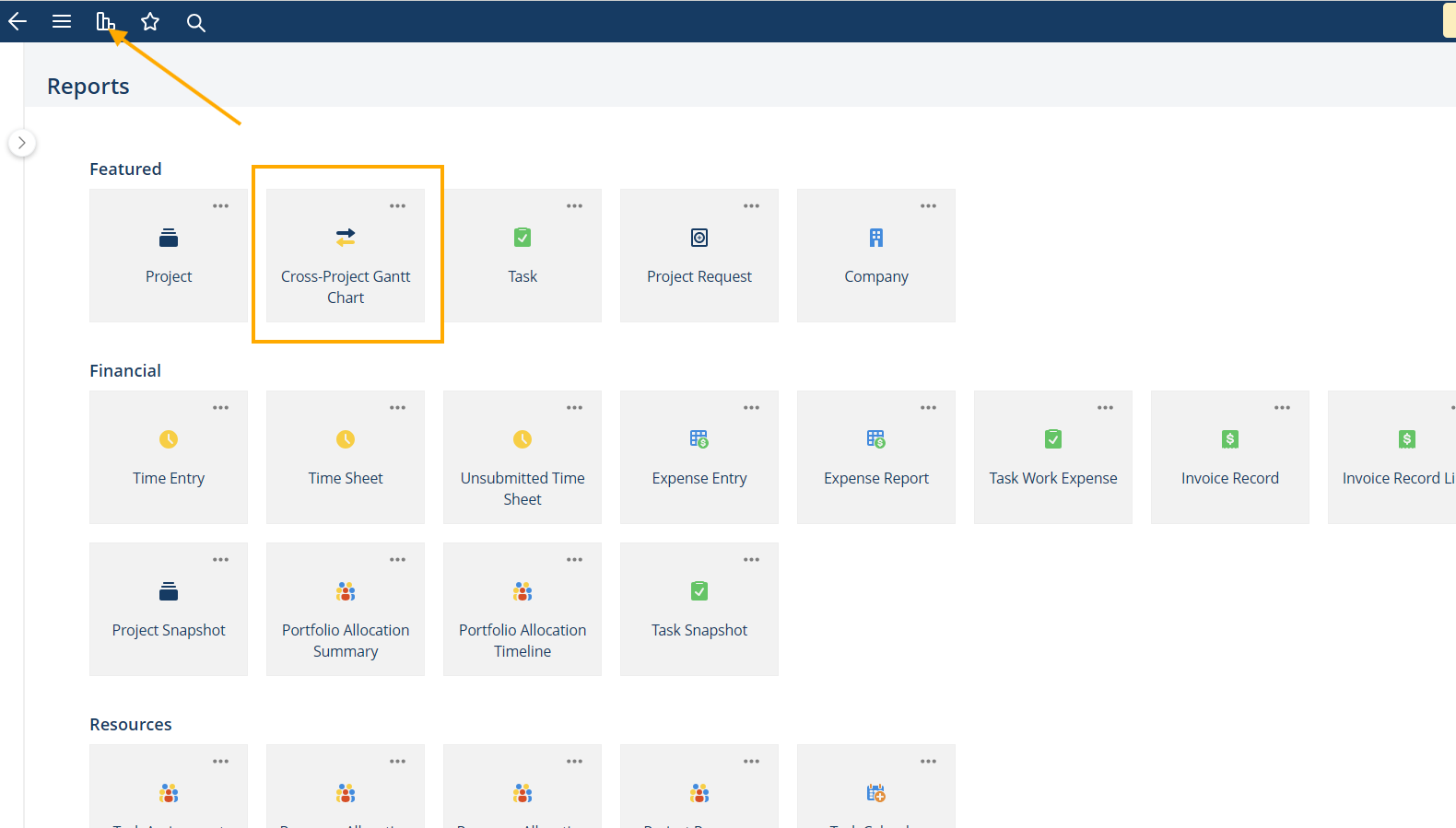
Task: Open the hamburger menu
Action: tap(62, 21)
